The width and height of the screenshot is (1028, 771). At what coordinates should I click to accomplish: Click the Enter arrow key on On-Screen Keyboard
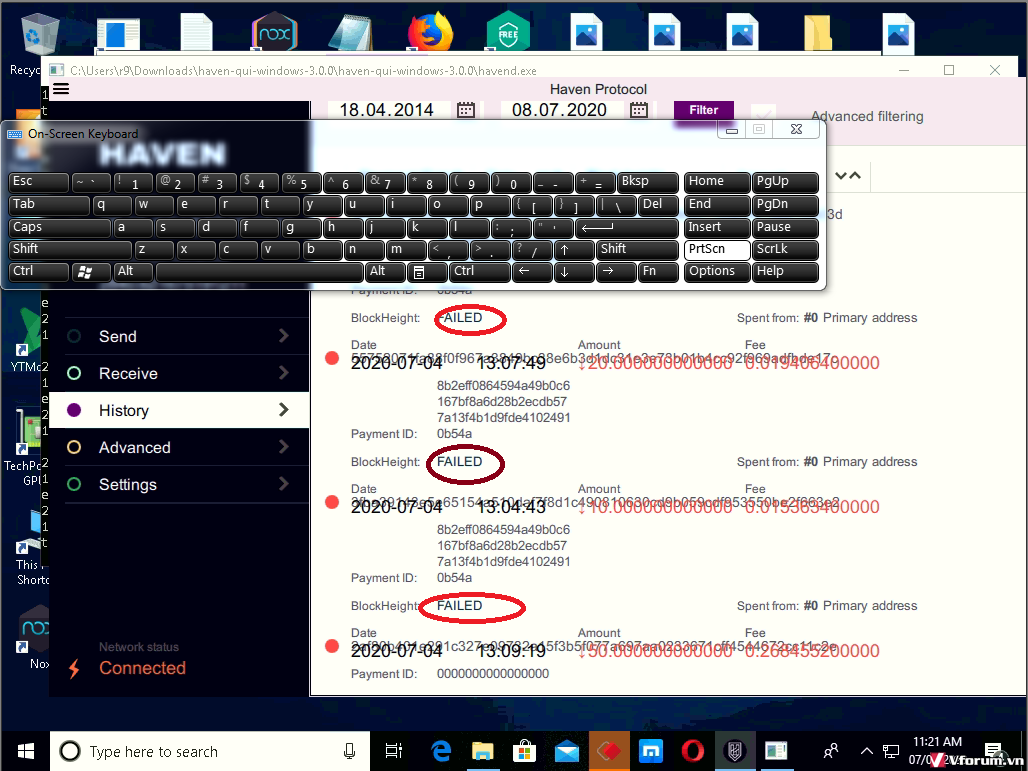click(x=627, y=228)
